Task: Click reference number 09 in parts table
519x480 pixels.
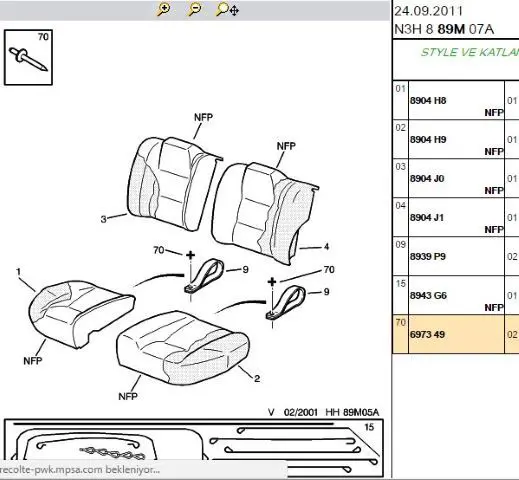Action: pyautogui.click(x=400, y=245)
